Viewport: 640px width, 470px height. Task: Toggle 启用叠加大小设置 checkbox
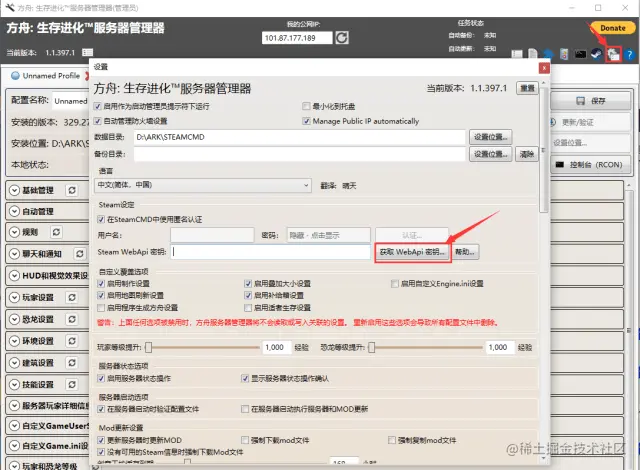point(248,284)
